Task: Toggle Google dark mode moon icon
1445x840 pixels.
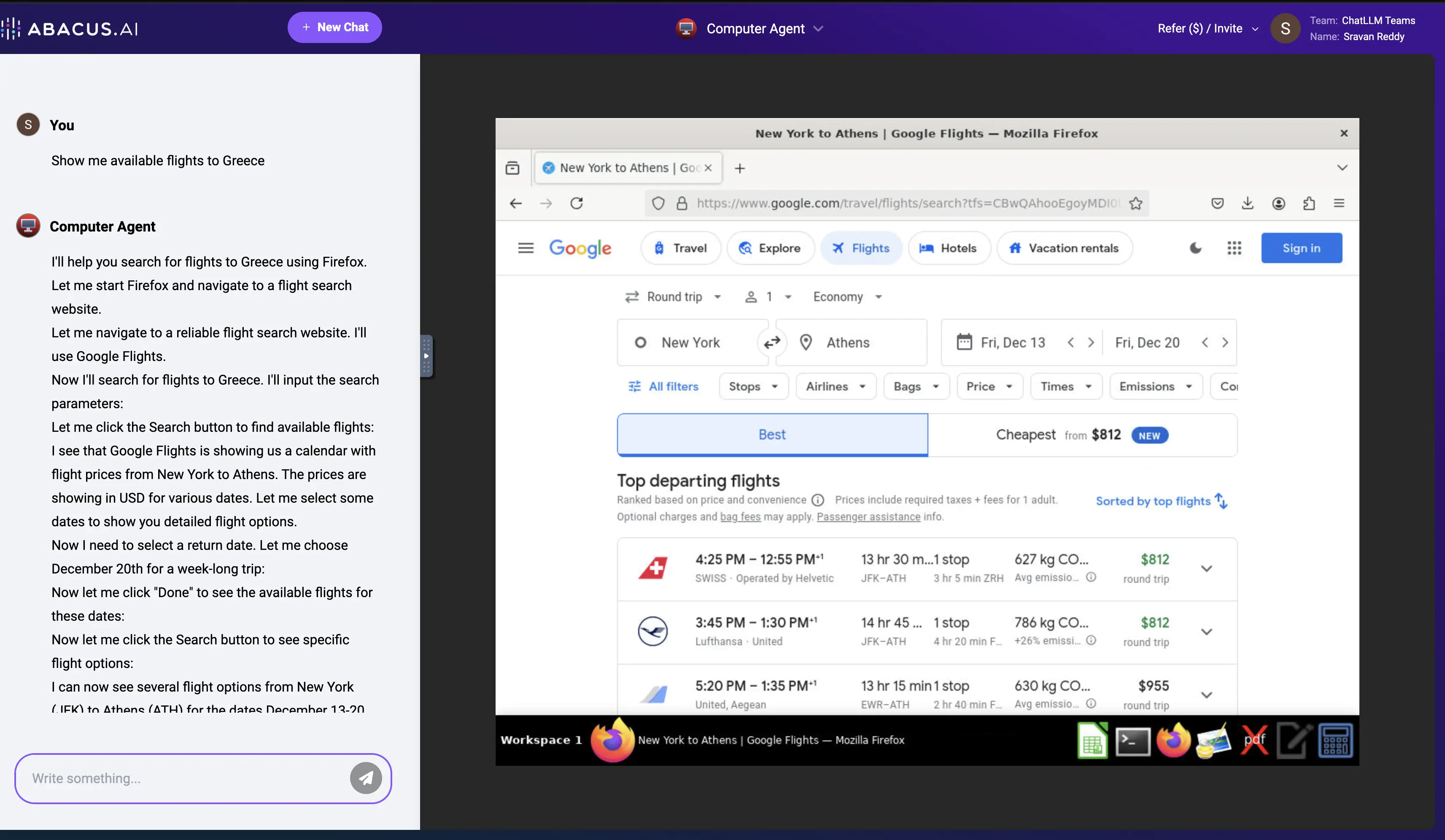Action: coord(1196,248)
